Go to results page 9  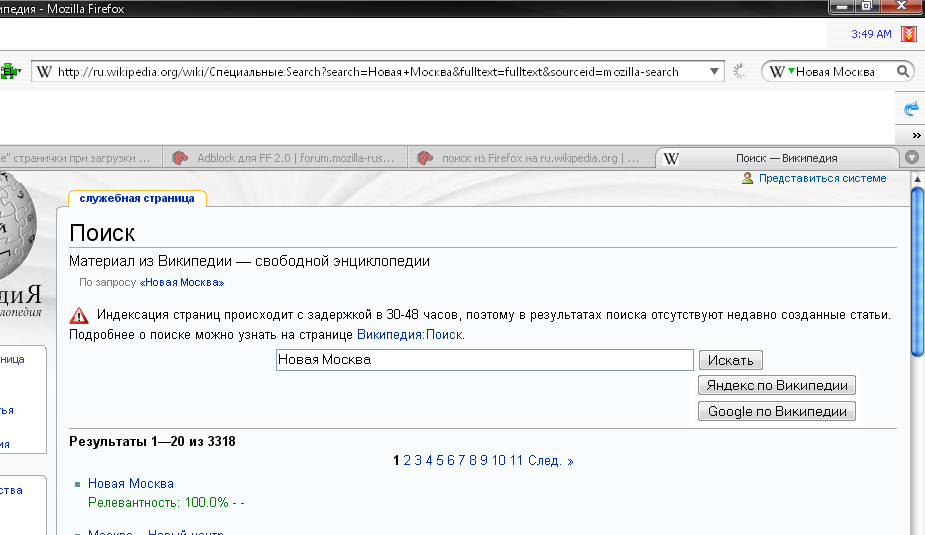coord(484,461)
